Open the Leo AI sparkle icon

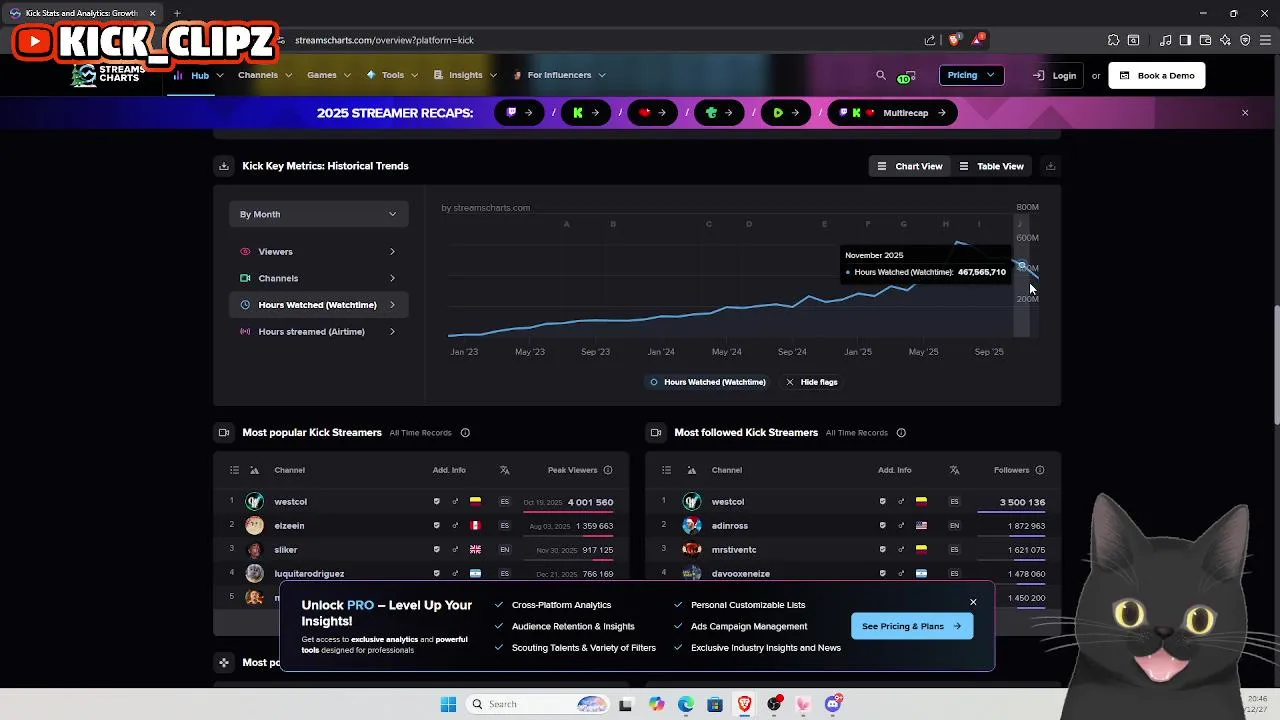point(1225,40)
